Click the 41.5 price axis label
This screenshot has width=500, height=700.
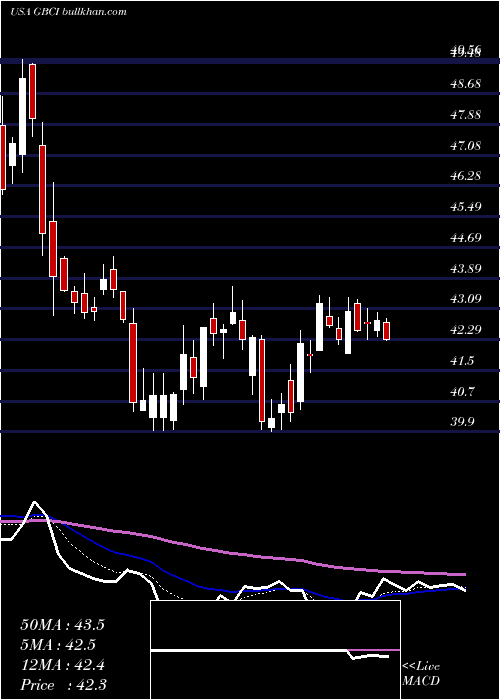[462, 361]
